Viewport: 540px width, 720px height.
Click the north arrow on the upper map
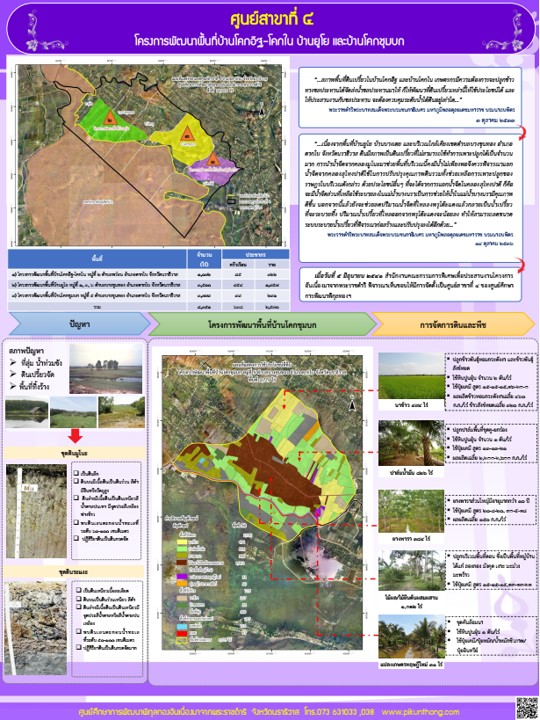pyautogui.click(x=262, y=111)
